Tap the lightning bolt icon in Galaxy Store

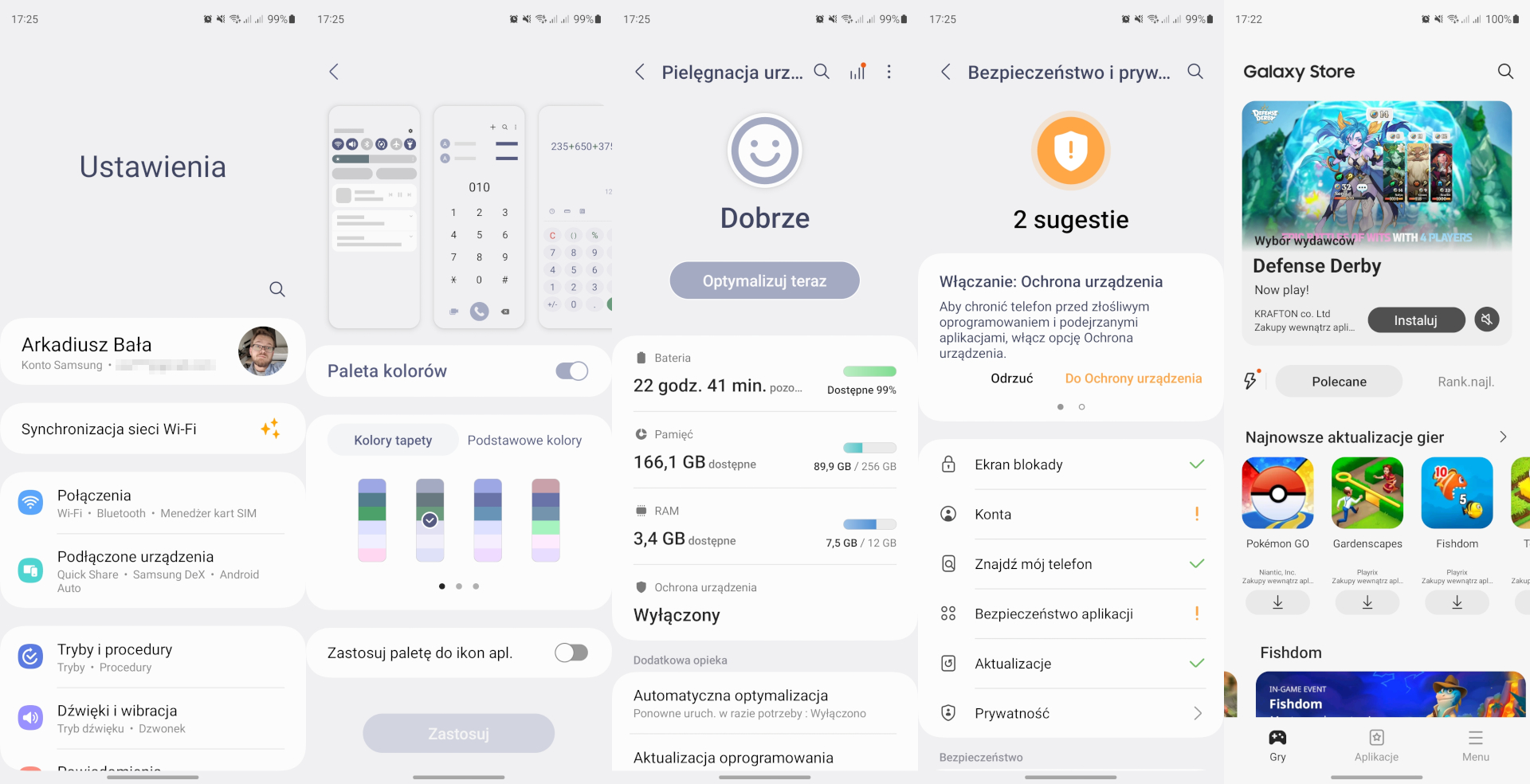click(1251, 381)
